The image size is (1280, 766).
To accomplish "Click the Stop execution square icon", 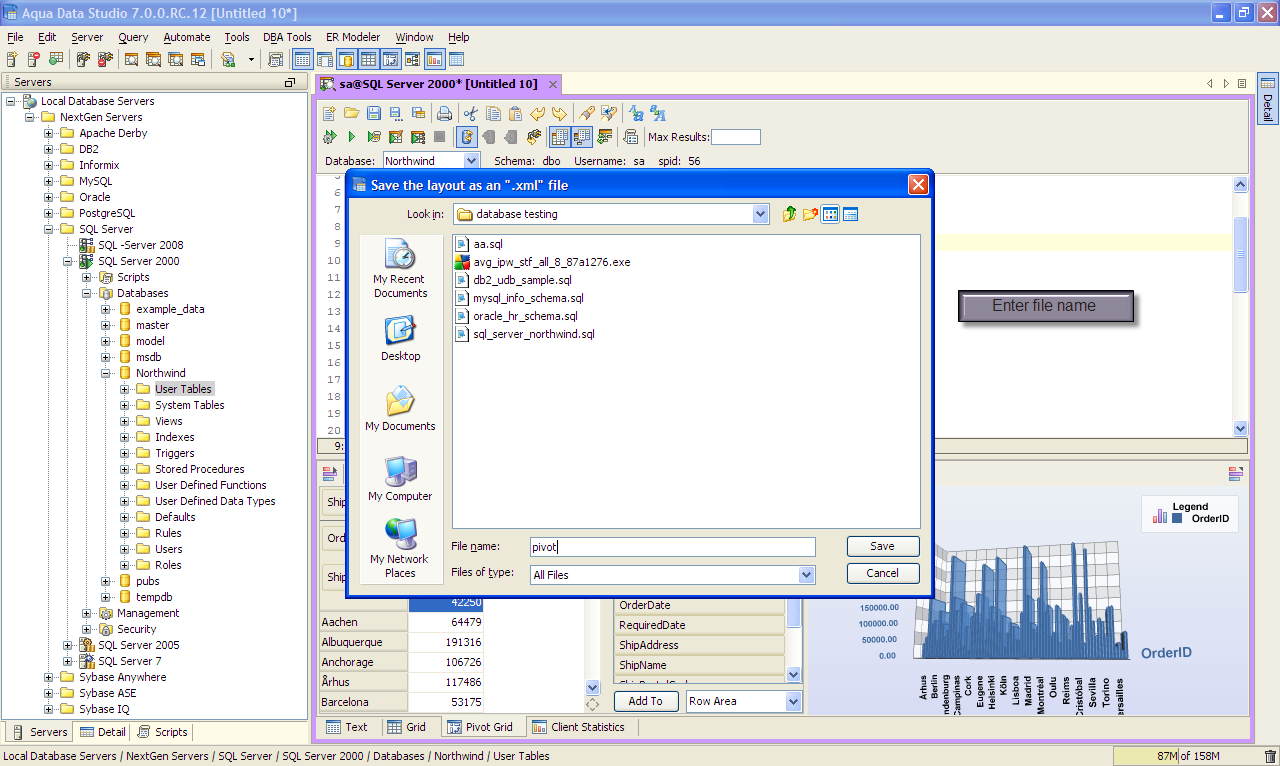I will point(439,137).
